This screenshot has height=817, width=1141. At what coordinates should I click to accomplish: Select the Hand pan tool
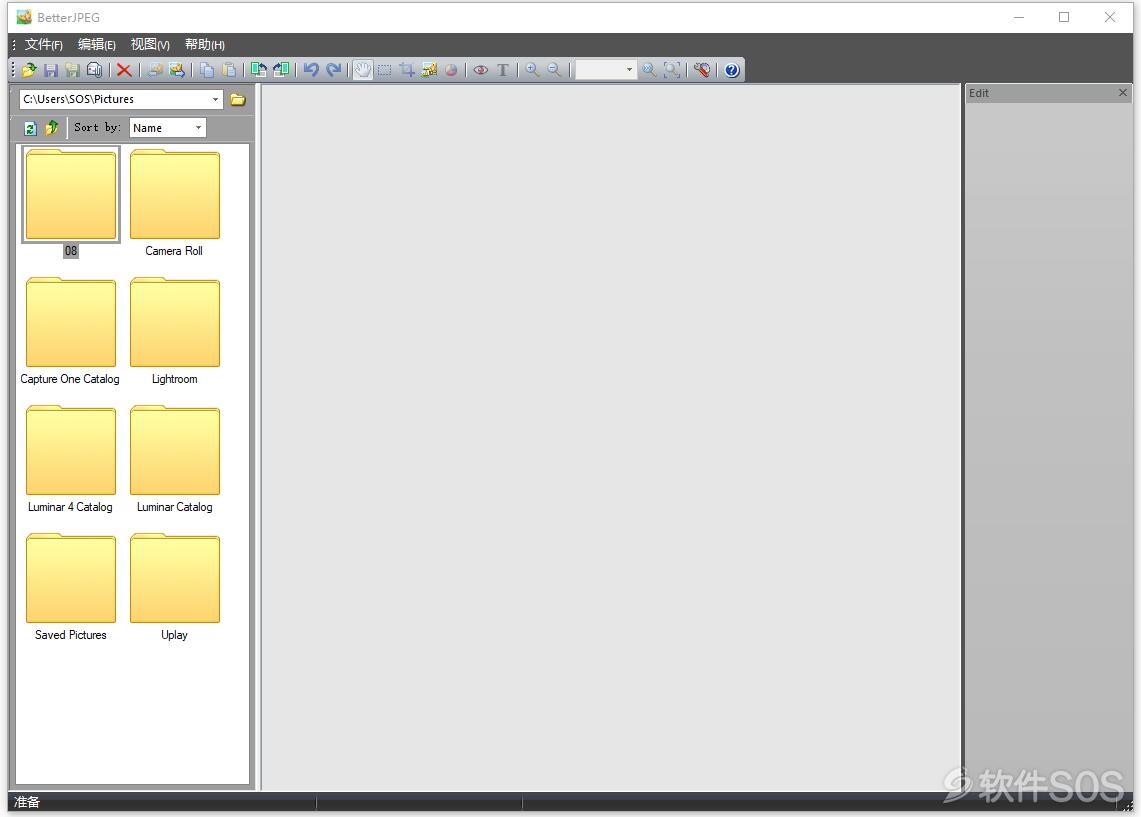[363, 70]
